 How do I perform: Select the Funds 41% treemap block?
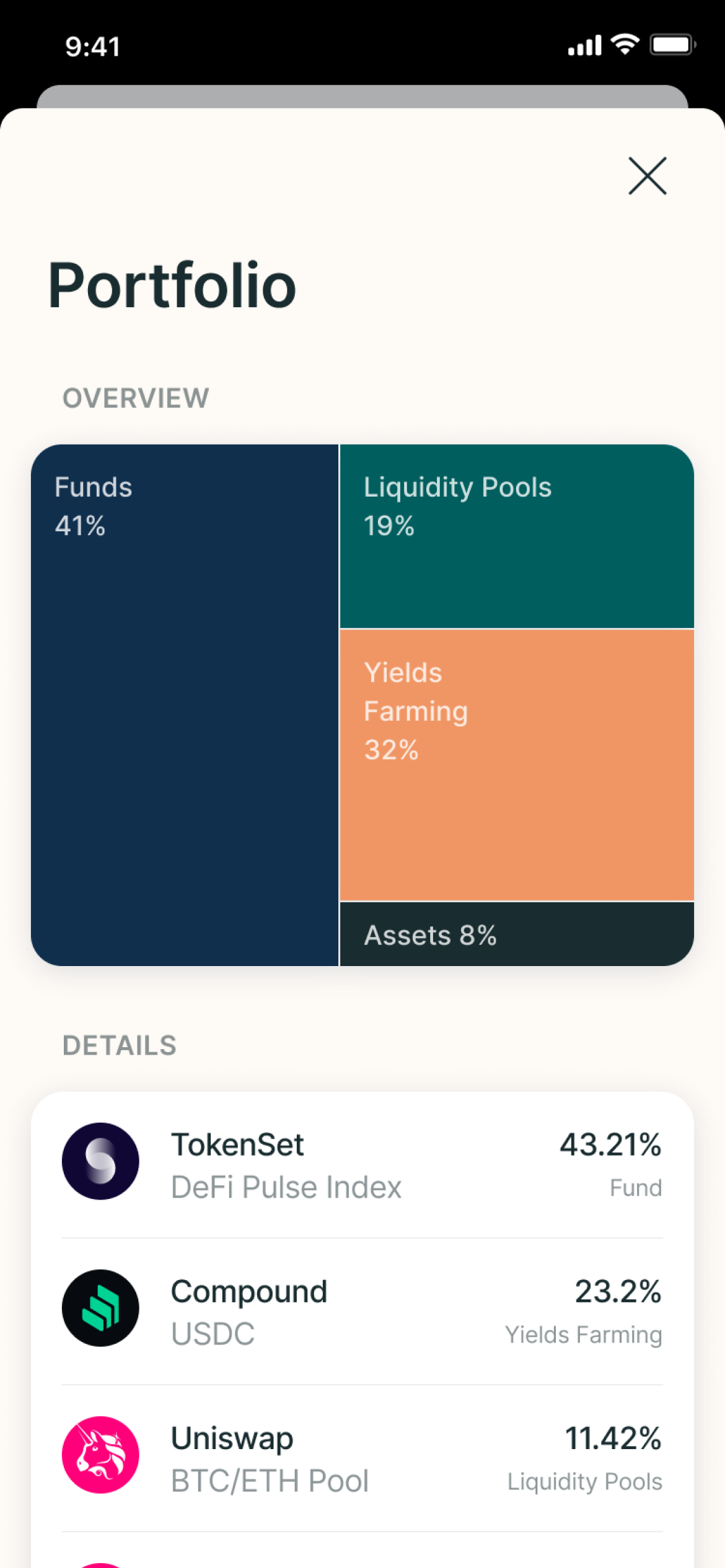185,705
